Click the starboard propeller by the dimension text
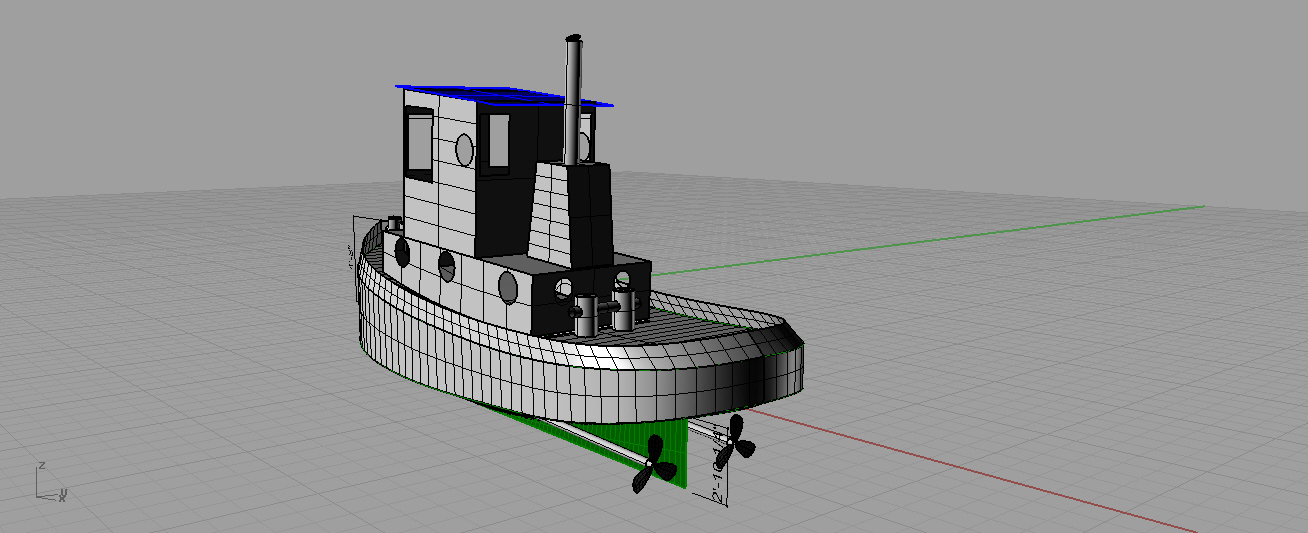Image resolution: width=1308 pixels, height=533 pixels. coord(736,440)
